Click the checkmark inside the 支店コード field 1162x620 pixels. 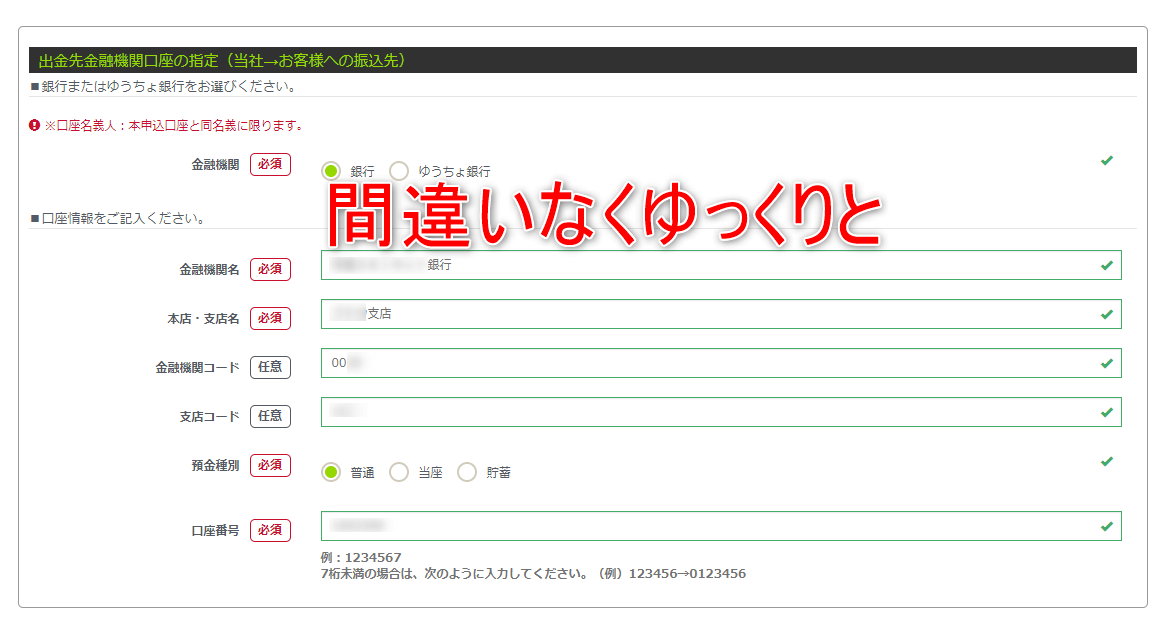[1106, 412]
